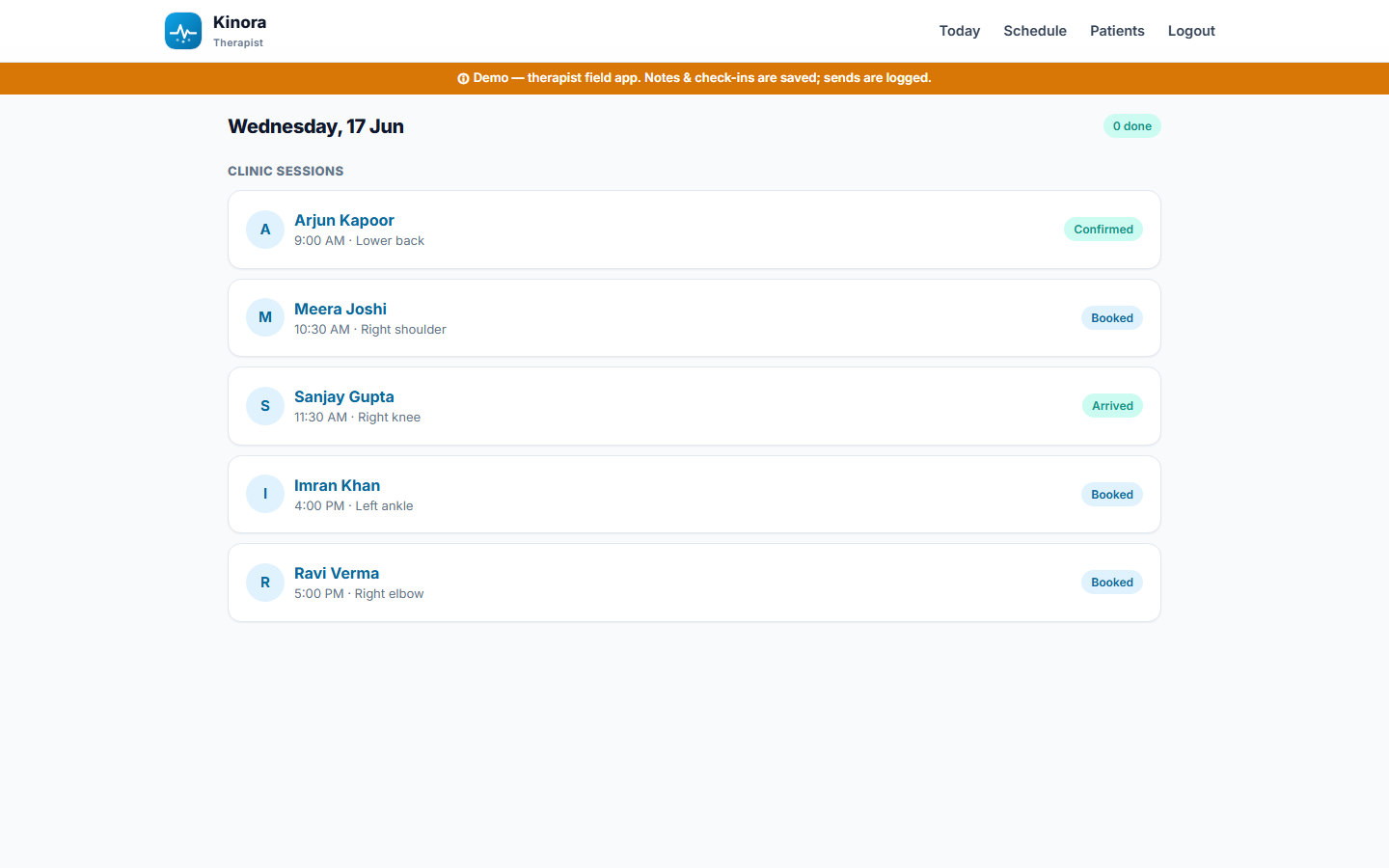Screen dimensions: 1389x868
Task: Open Imran Khan's avatar I
Action: pos(265,494)
